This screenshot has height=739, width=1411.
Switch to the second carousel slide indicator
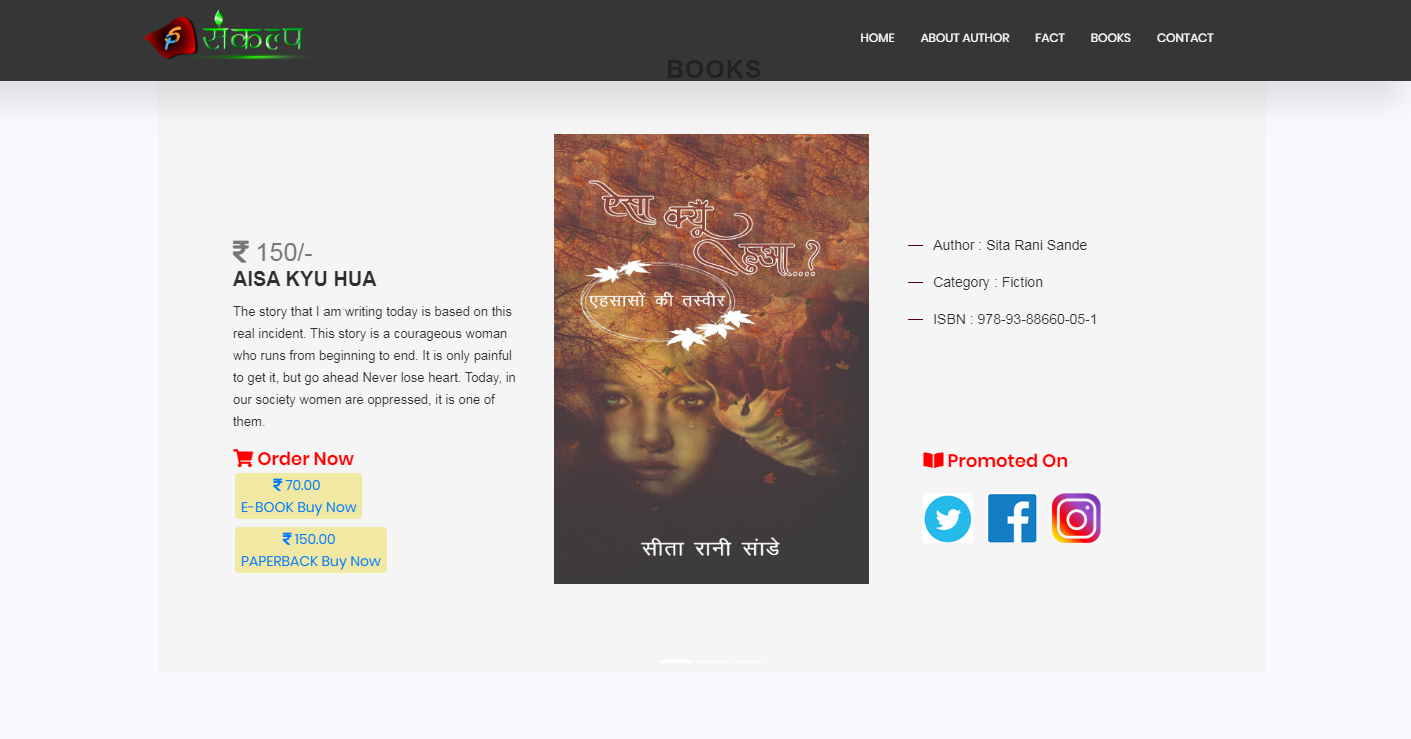pos(712,661)
